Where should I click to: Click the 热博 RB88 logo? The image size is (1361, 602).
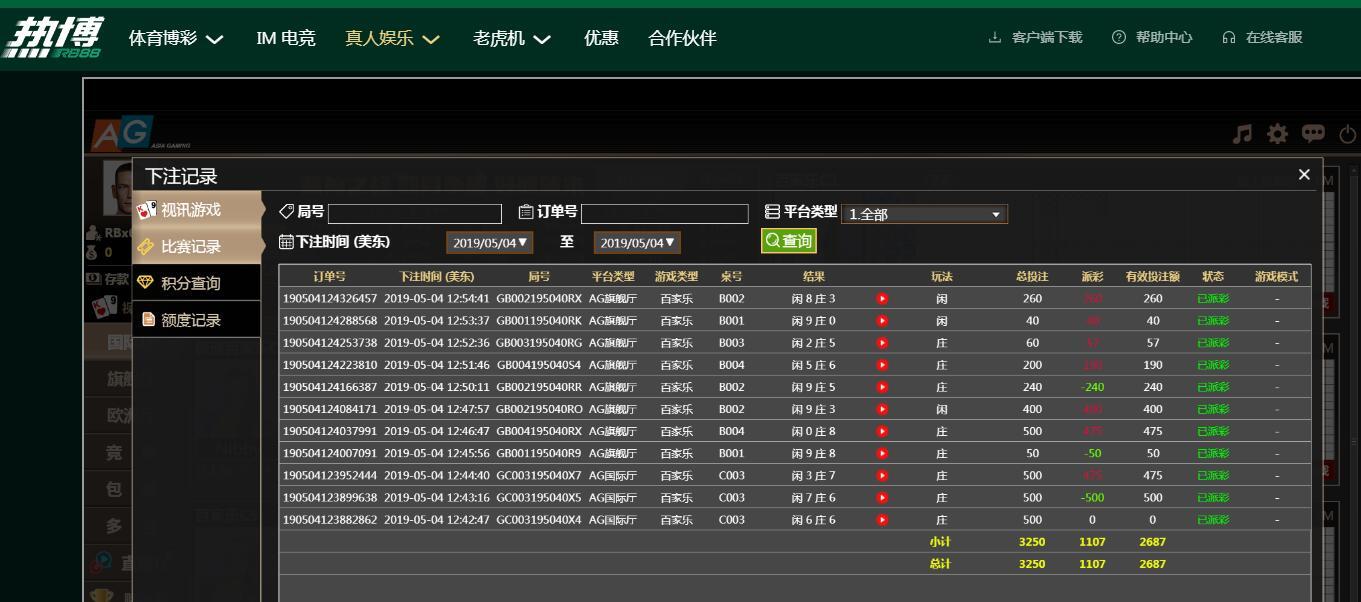click(x=53, y=38)
